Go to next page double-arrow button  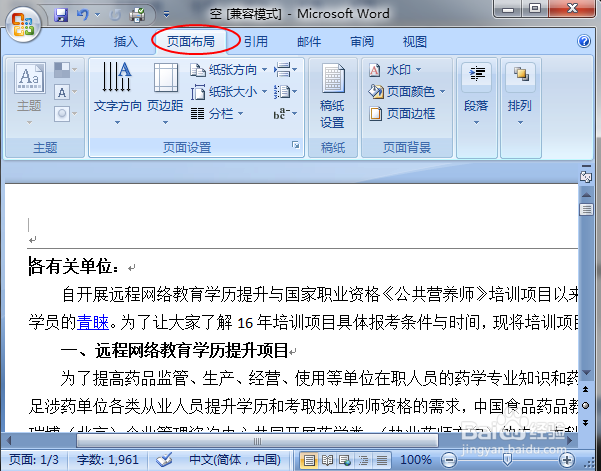point(586,422)
